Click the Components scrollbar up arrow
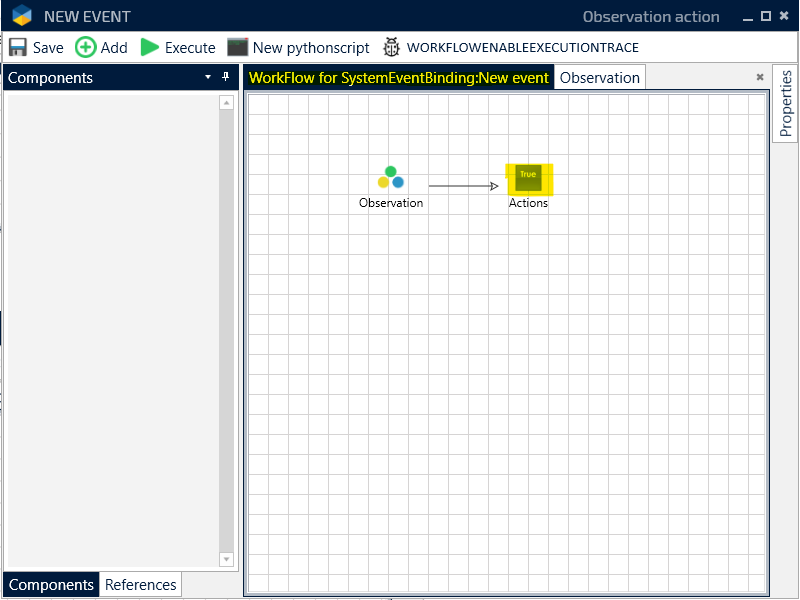This screenshot has width=800, height=600. click(226, 103)
